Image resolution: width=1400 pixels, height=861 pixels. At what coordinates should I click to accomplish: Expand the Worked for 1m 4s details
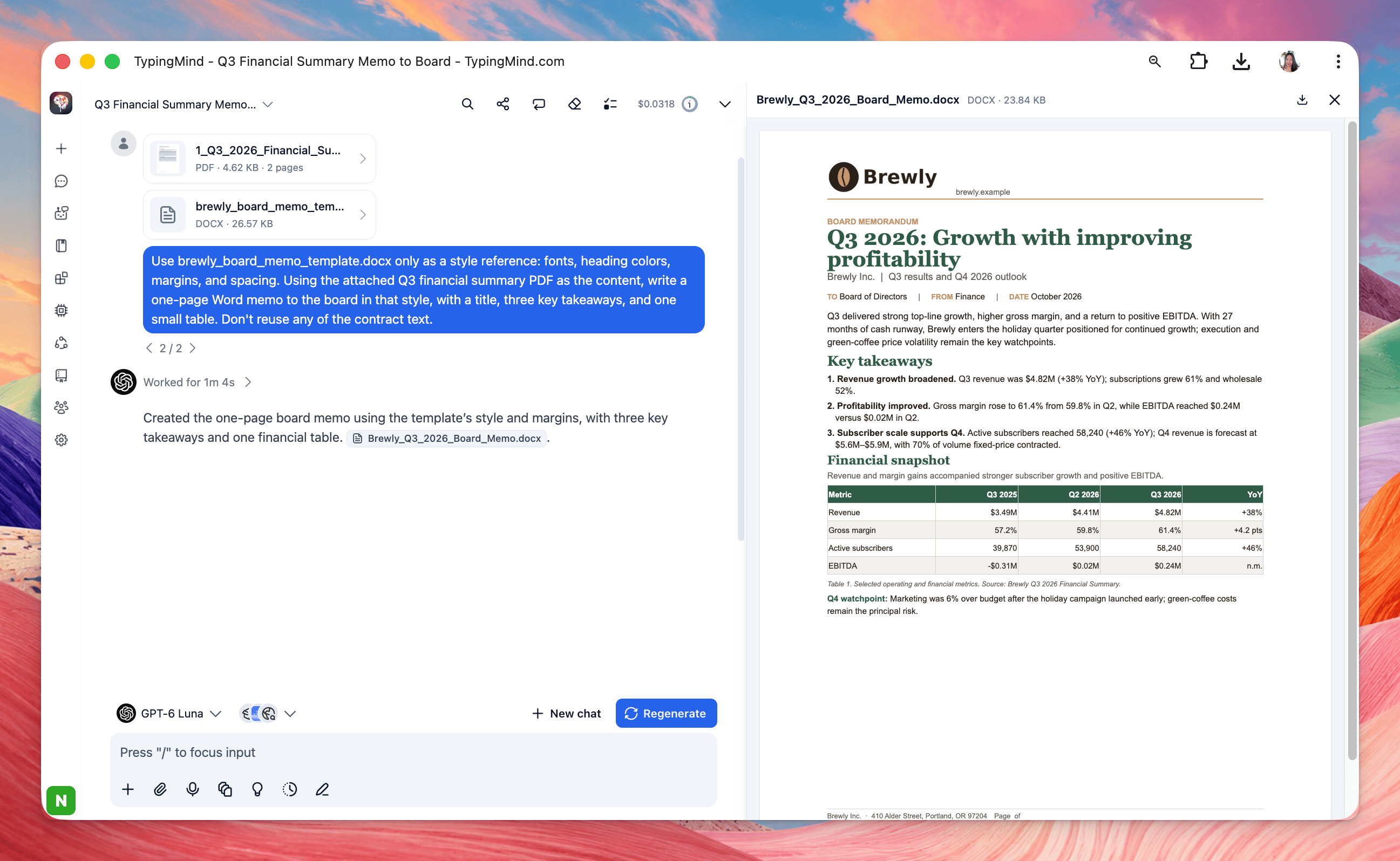197,382
